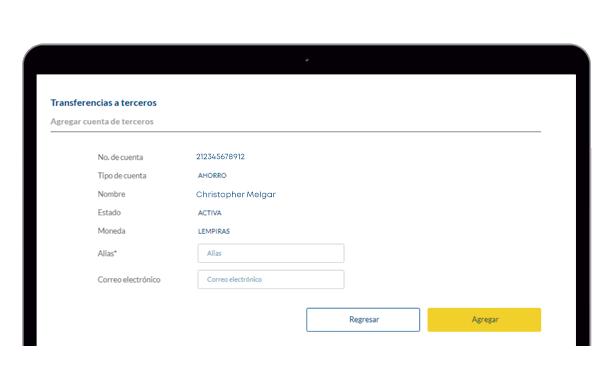Click the yellow Agregar button

pos(484,320)
